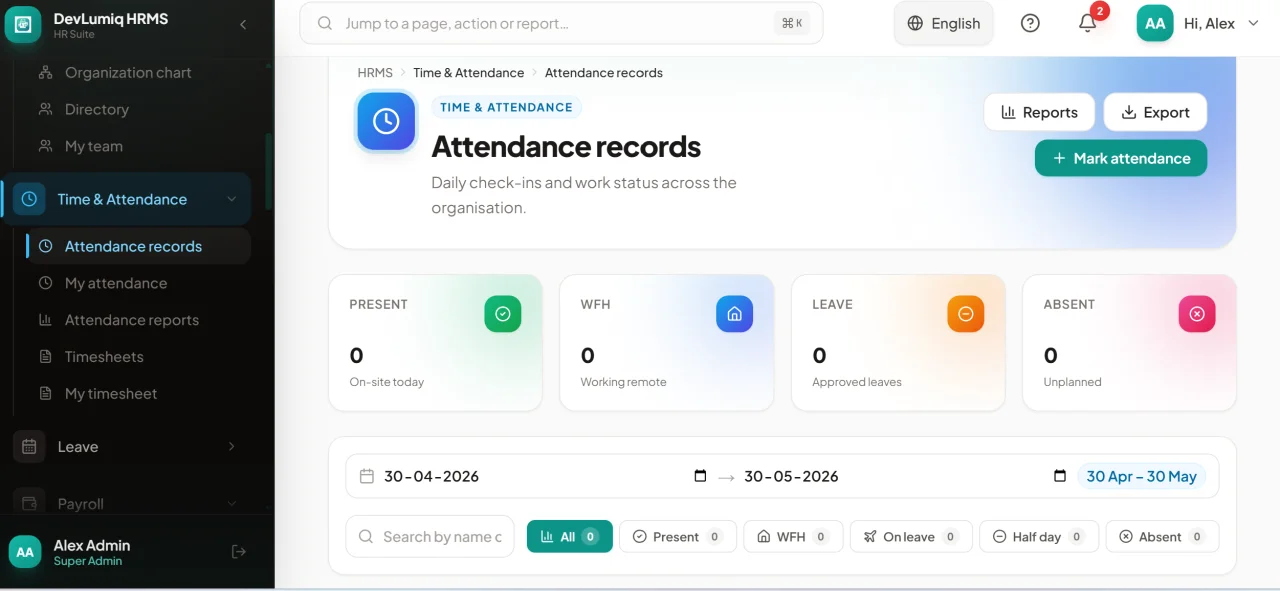Screen dimensions: 1280x591
Task: Open My team page
Action: [x=94, y=146]
